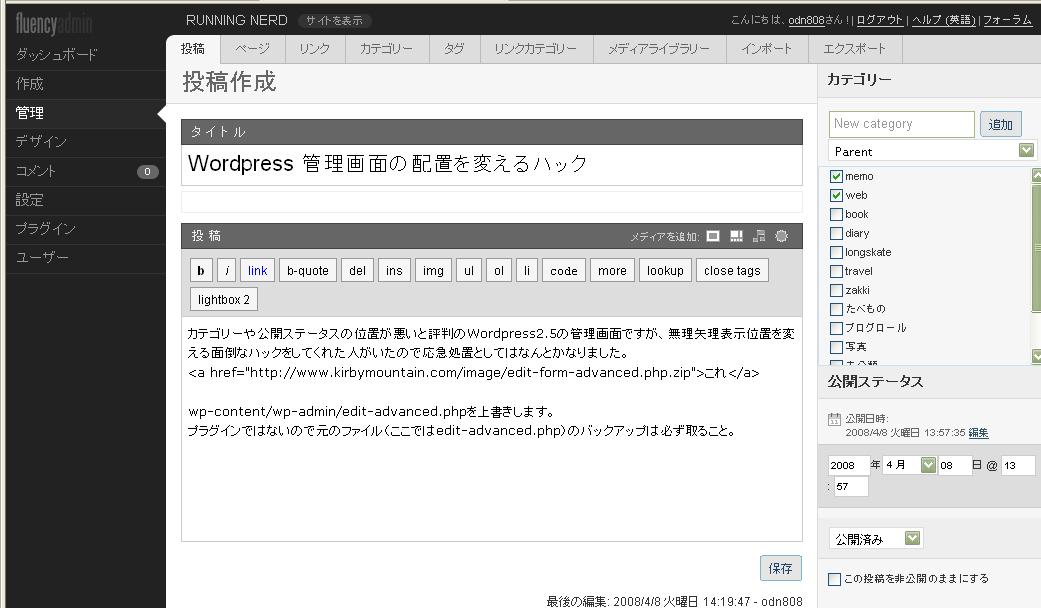Select 管理 in the sidebar
1041x608 pixels.
click(86, 114)
